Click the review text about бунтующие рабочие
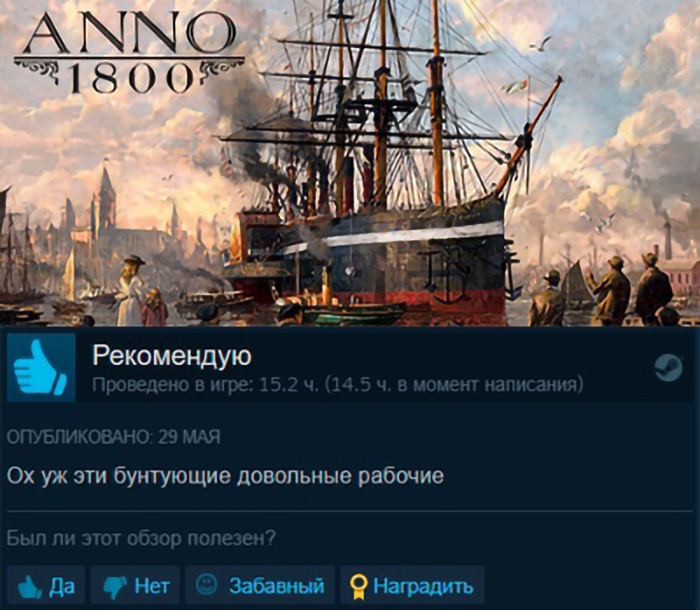The height and width of the screenshot is (610, 700). [225, 476]
